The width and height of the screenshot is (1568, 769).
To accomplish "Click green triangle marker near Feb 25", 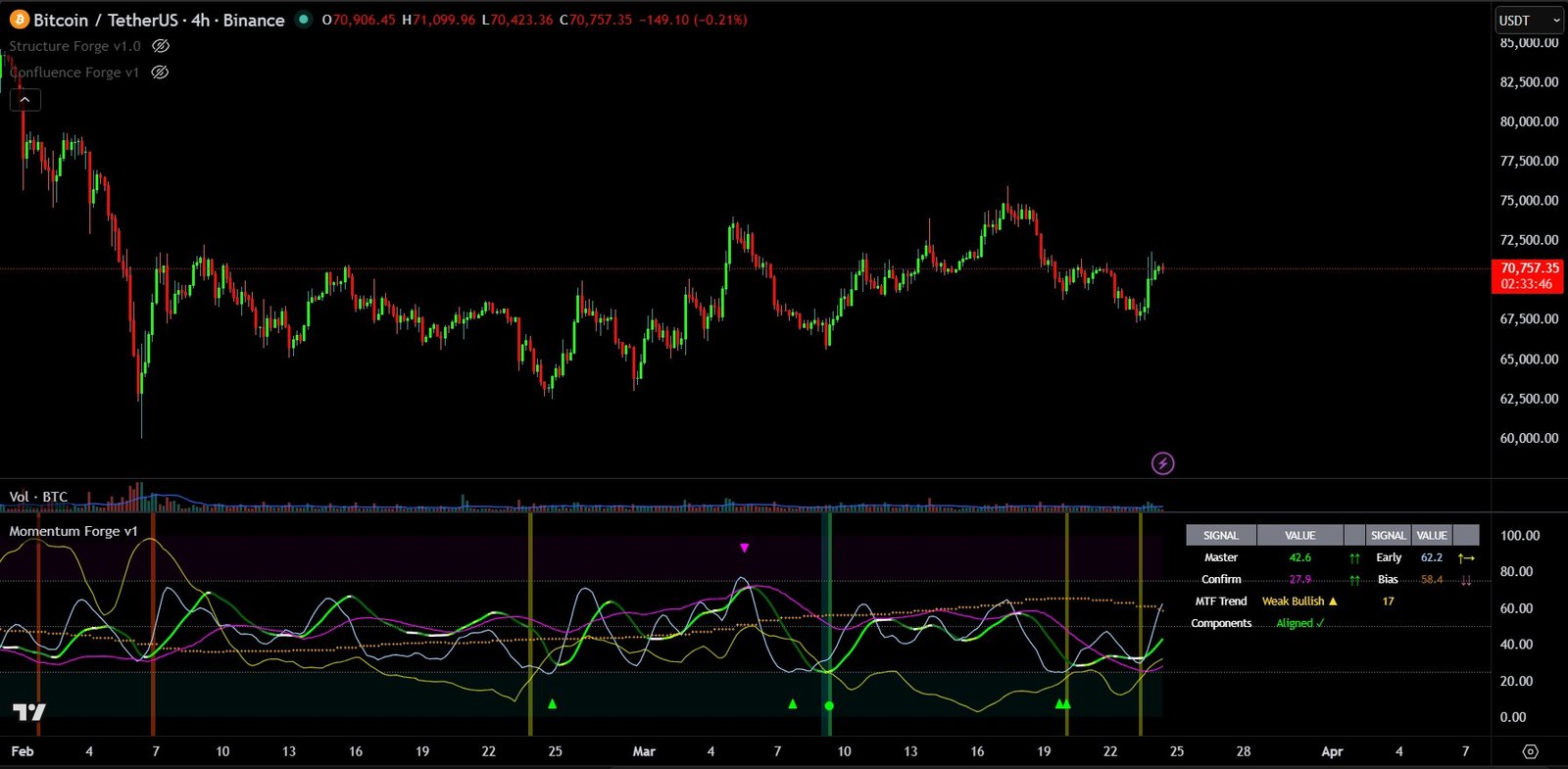I will pos(552,703).
